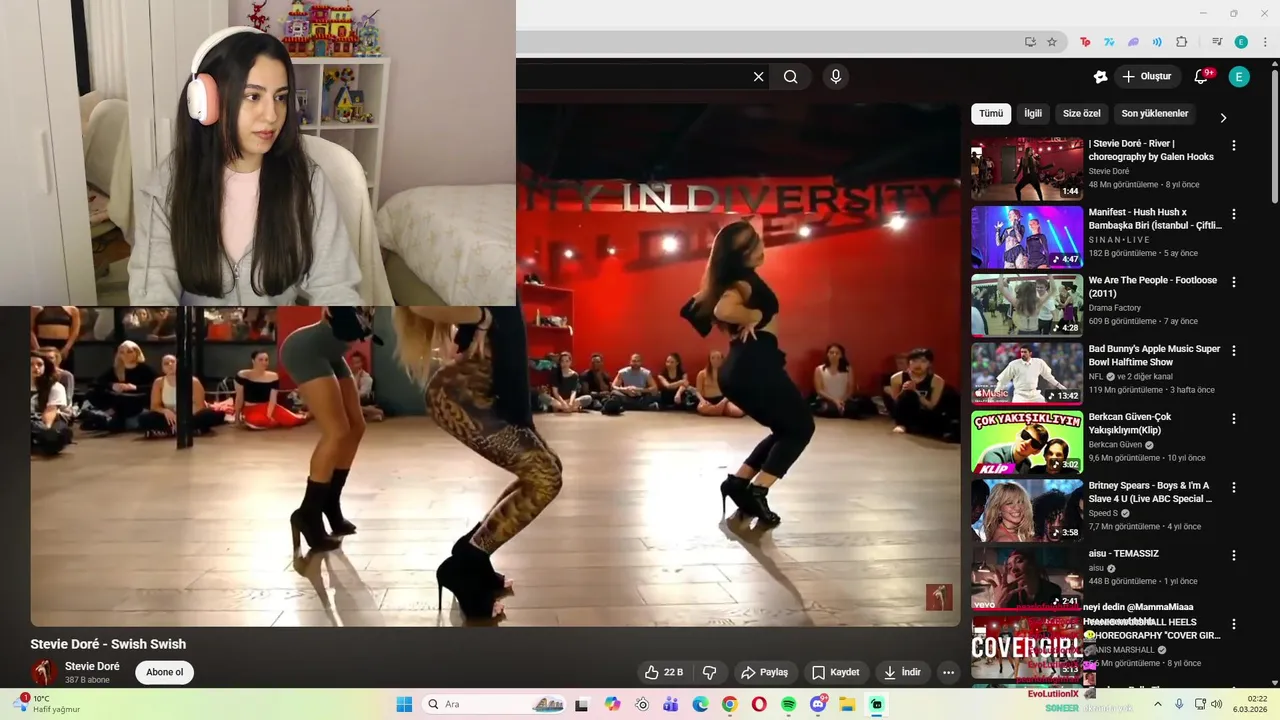This screenshot has height=720, width=1280.
Task: Open Stevie Doré River video thumbnail
Action: 1027,169
